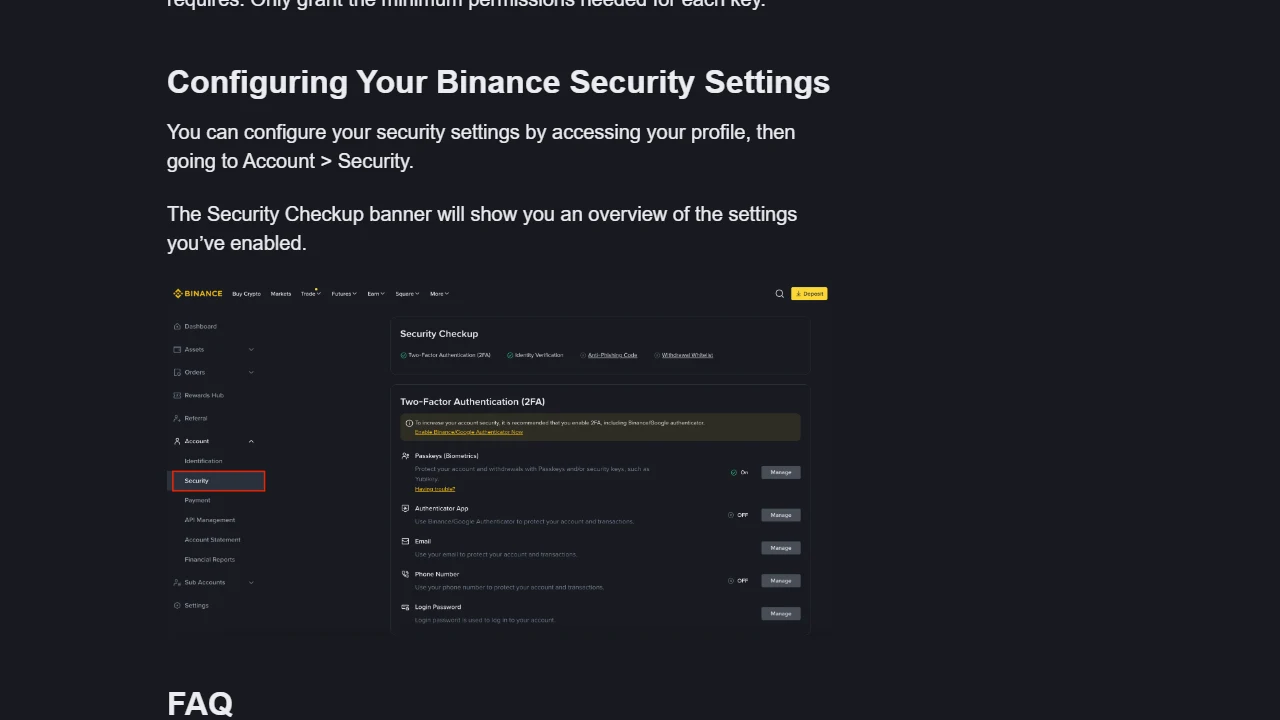Click the Having trouble? link
This screenshot has height=720, width=1280.
tap(435, 489)
